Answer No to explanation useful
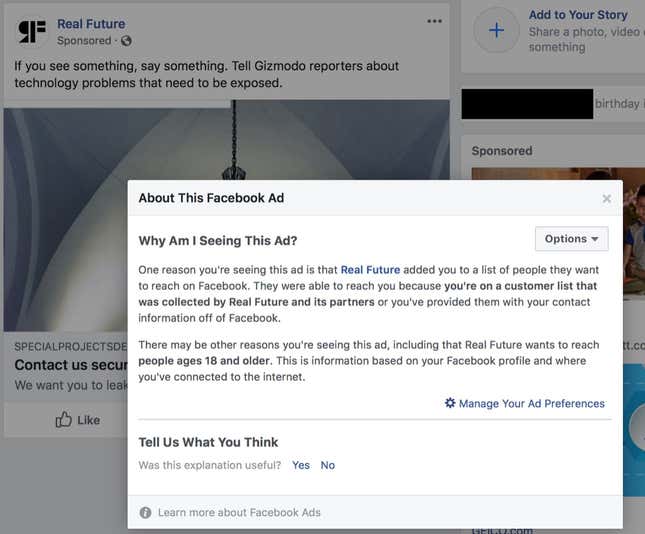 tap(327, 465)
